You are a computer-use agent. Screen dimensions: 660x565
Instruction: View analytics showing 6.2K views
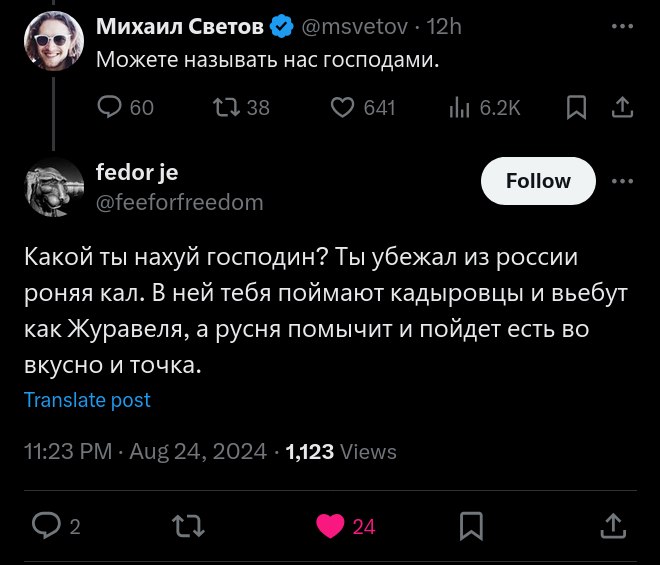[460, 107]
